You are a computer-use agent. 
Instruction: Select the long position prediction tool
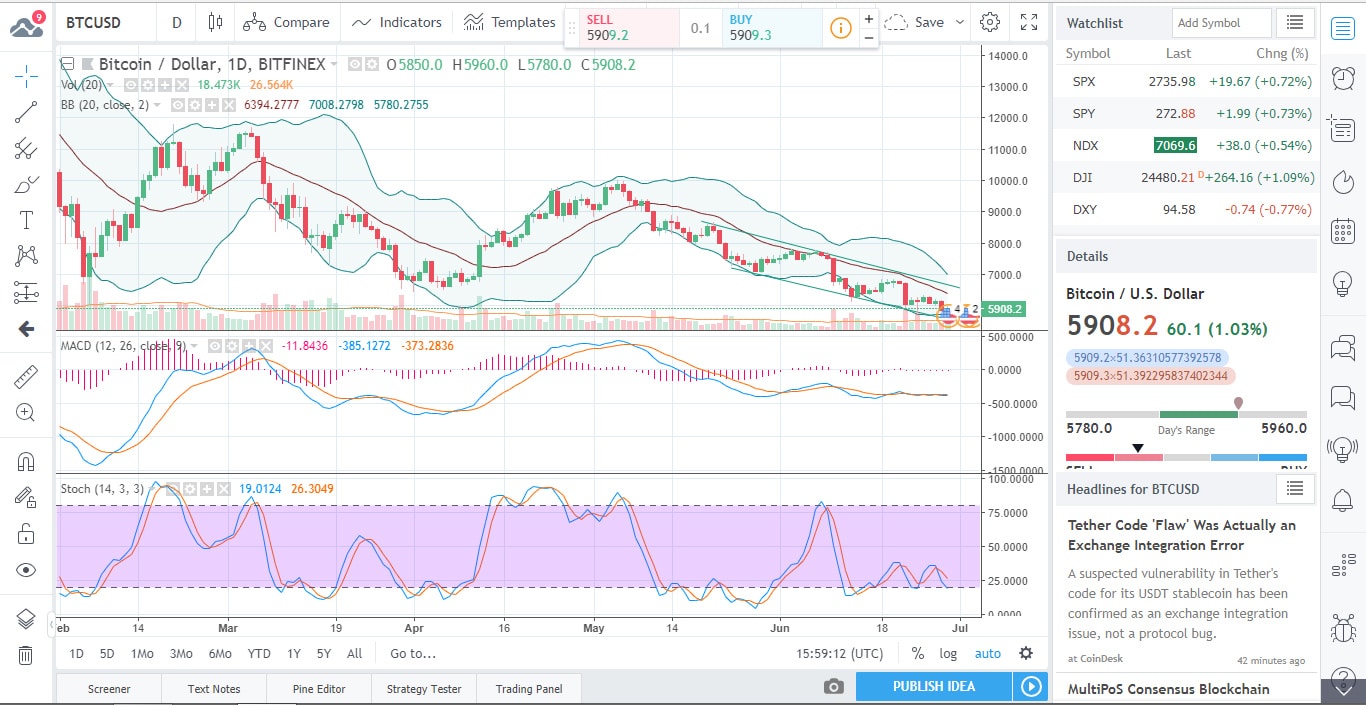click(26, 293)
